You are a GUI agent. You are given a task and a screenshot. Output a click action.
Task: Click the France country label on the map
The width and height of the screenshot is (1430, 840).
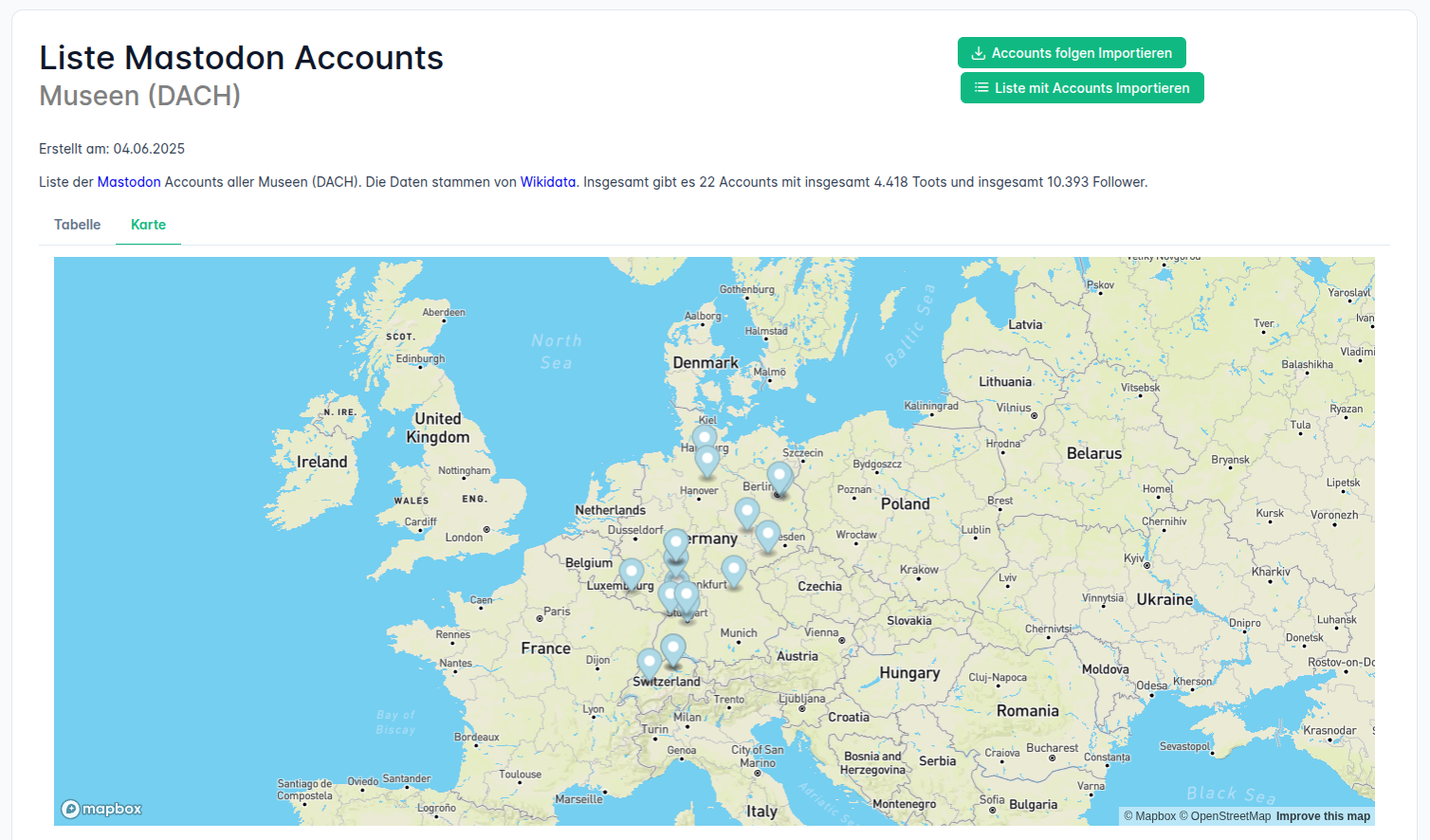tap(545, 648)
